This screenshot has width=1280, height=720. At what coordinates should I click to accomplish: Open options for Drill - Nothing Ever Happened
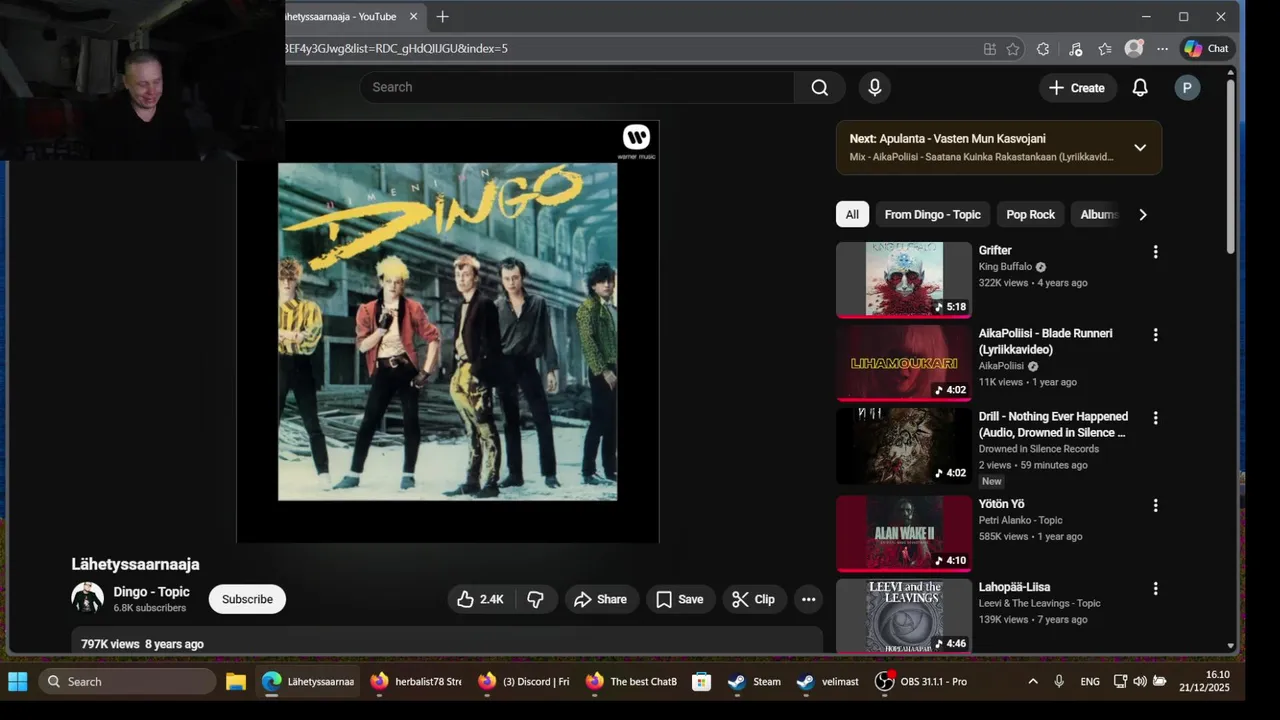click(1155, 418)
